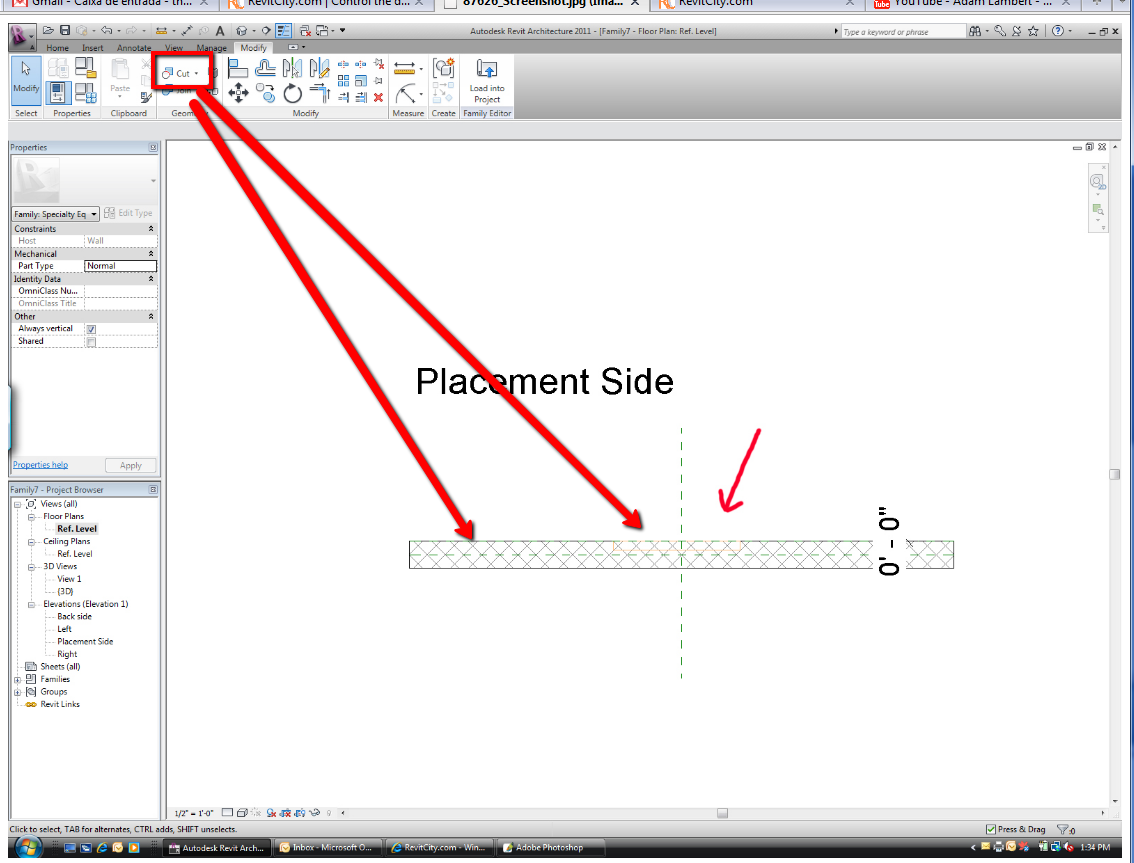
Task: Open the Properties help link
Action: point(40,465)
